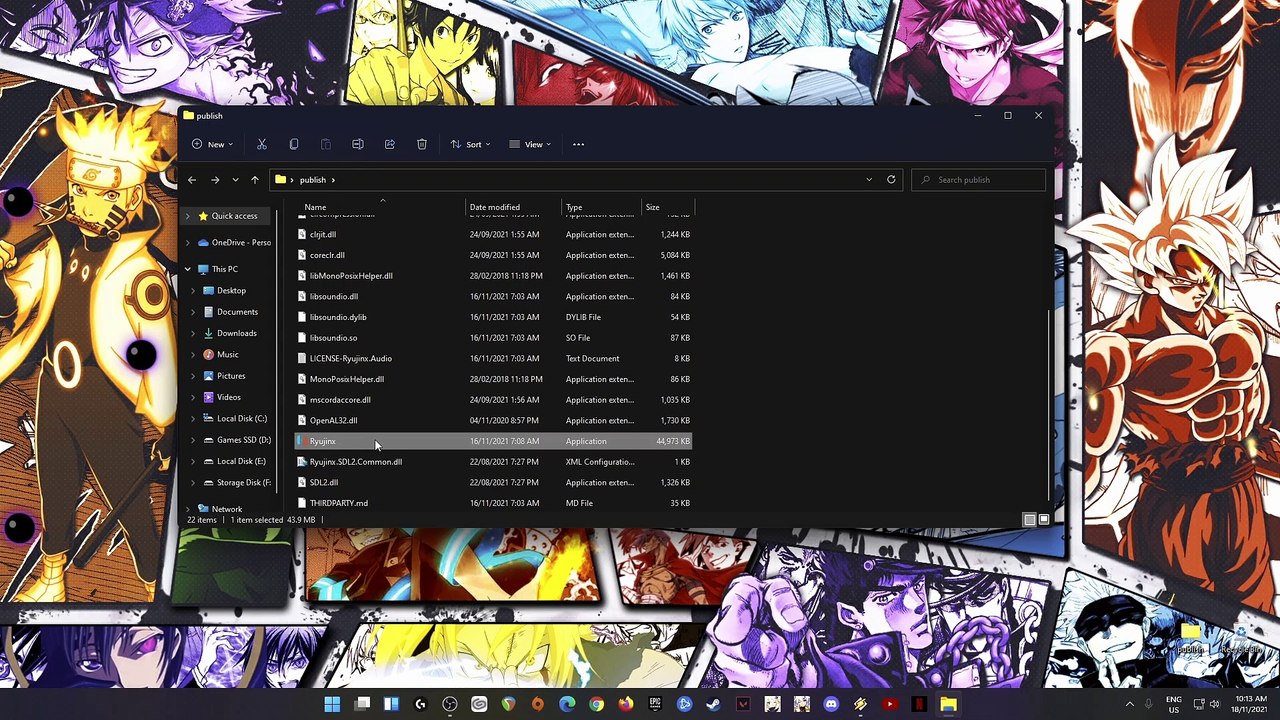Expand Games SSD (D:) drive node
The width and height of the screenshot is (1280, 720).
pyautogui.click(x=193, y=440)
